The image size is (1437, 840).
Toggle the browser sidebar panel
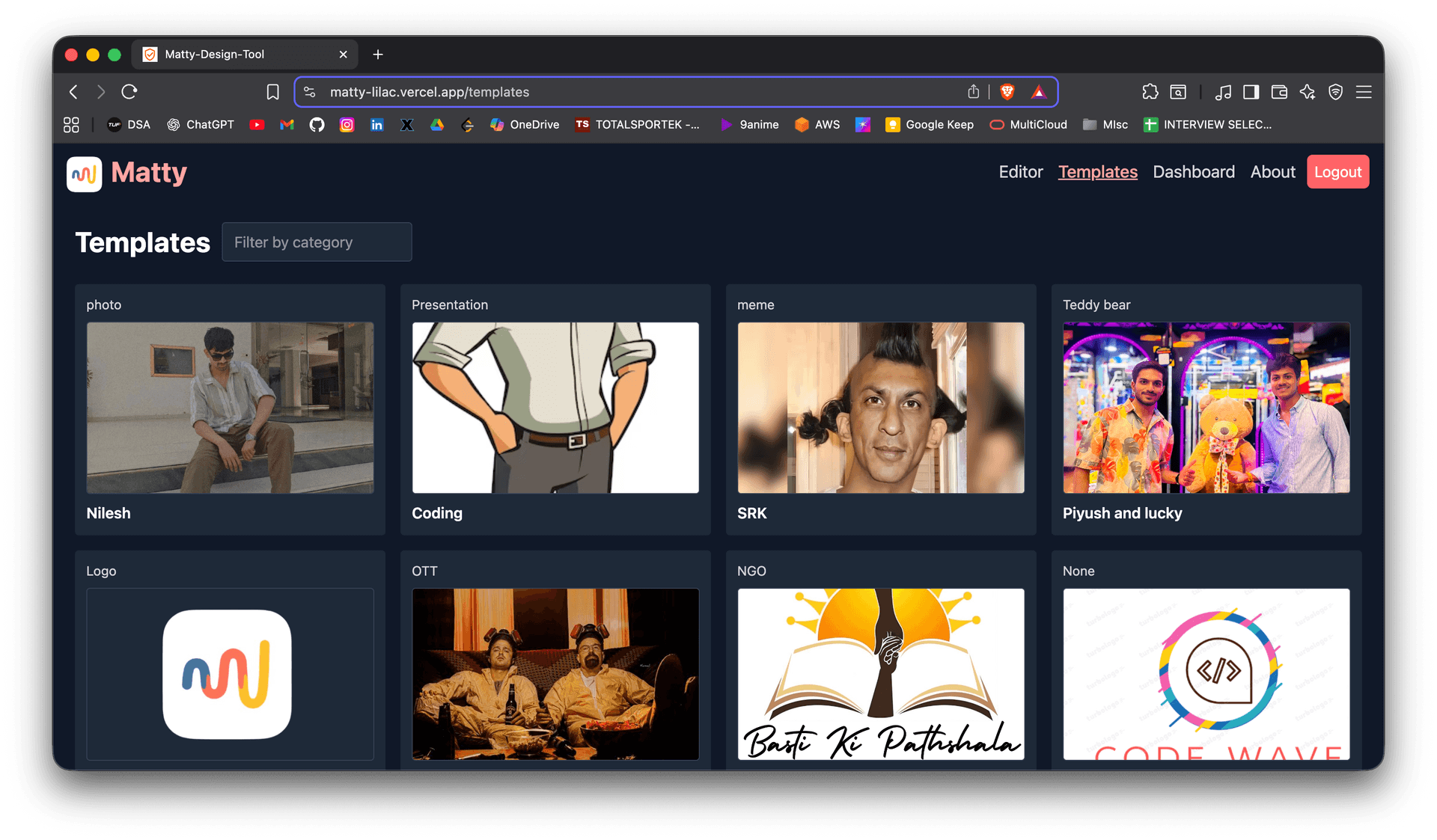(x=1251, y=92)
